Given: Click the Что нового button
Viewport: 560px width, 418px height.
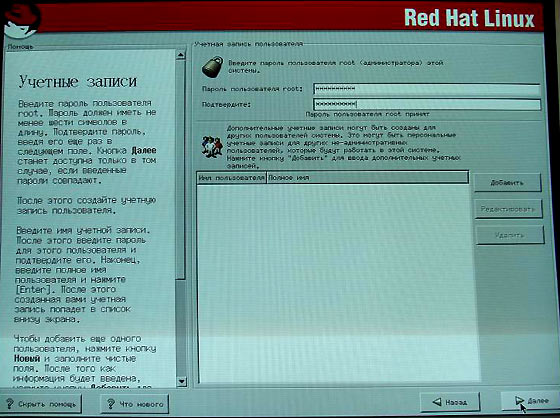Looking at the screenshot, I should click(135, 404).
